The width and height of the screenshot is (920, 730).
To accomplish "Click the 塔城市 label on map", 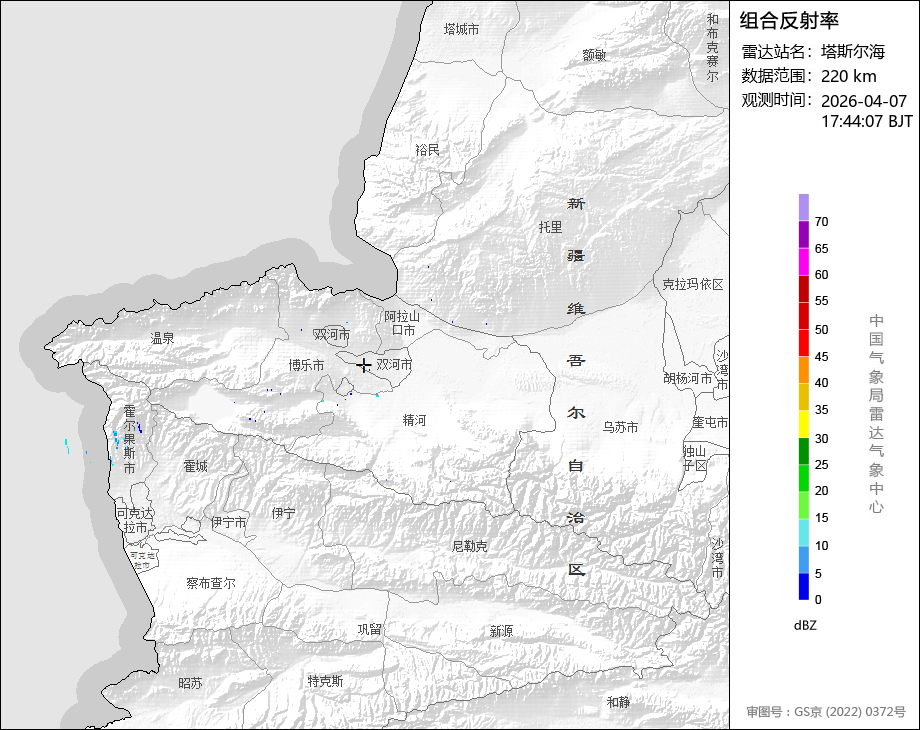I will tap(461, 30).
